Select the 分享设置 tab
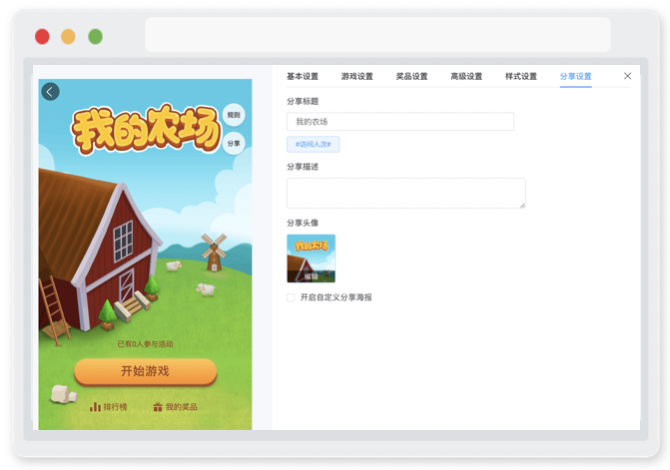This screenshot has height=470, width=670. point(576,76)
